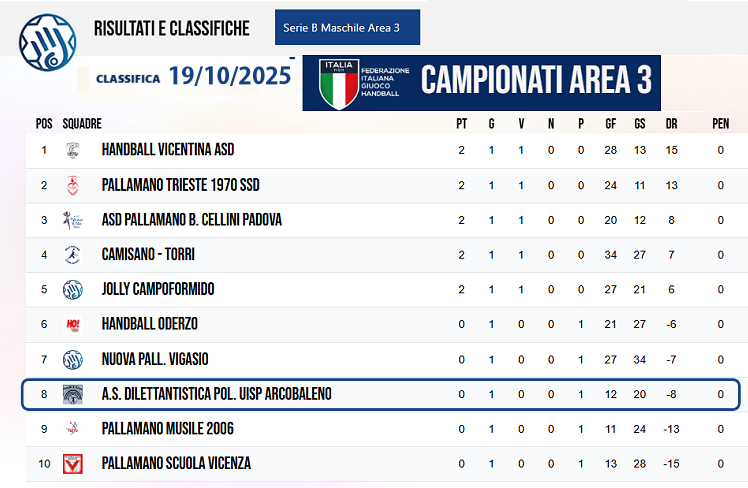Click the PT points column header

[461, 125]
